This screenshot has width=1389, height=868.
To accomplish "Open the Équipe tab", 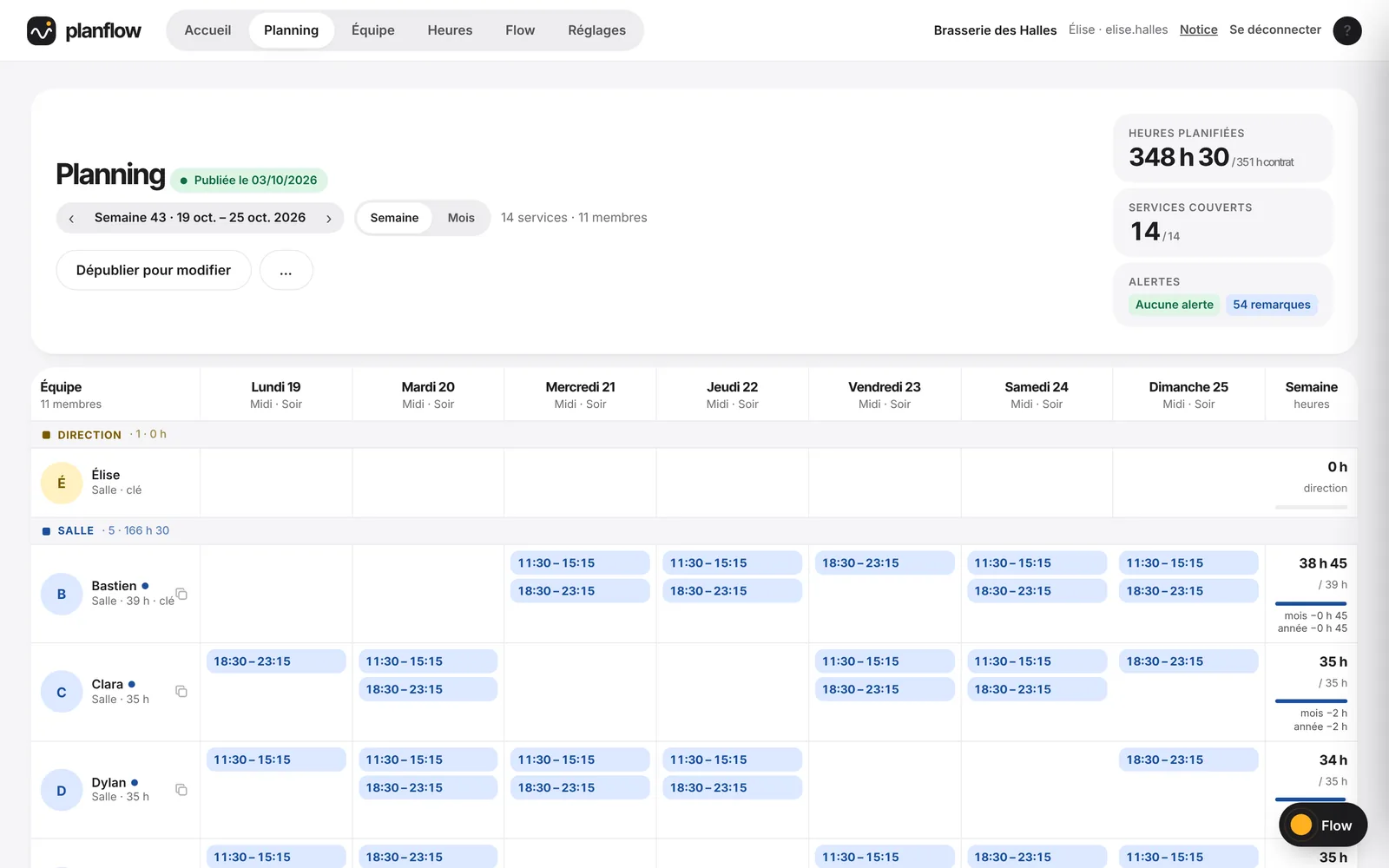I will [x=373, y=30].
